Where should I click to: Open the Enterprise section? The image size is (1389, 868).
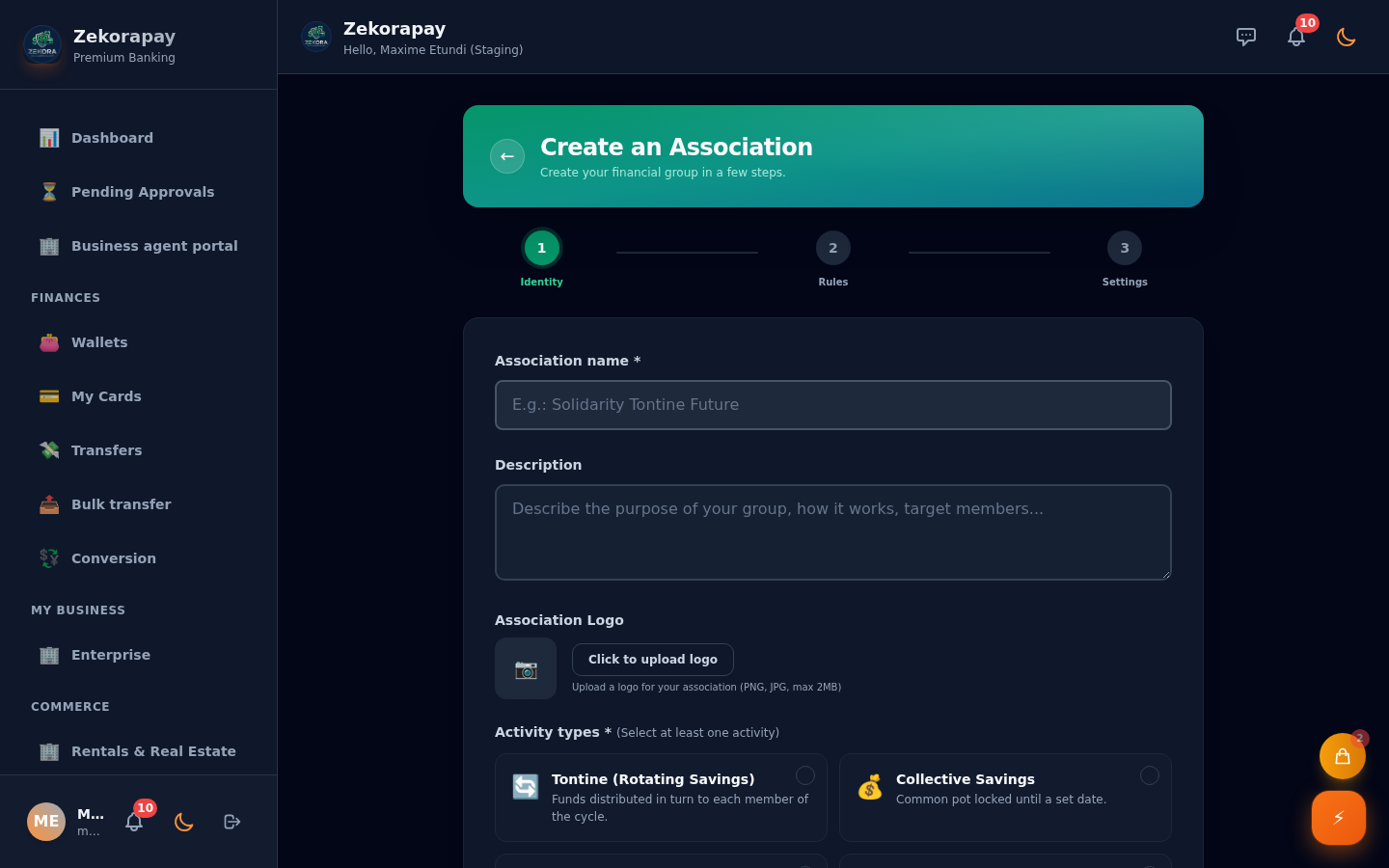tap(139, 655)
